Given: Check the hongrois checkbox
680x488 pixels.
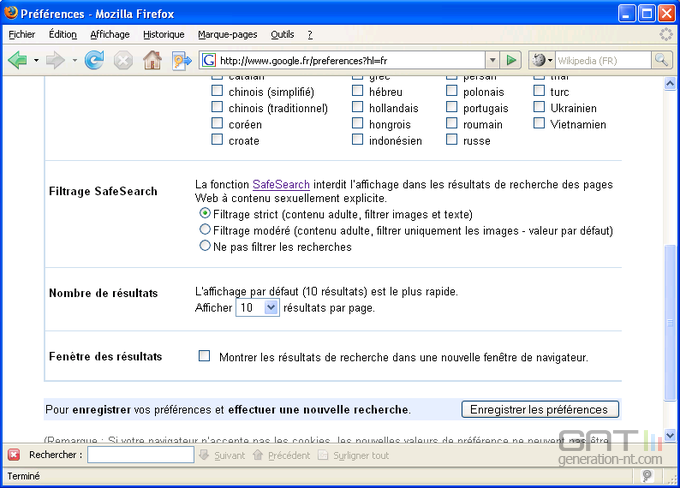Looking at the screenshot, I should point(357,123).
